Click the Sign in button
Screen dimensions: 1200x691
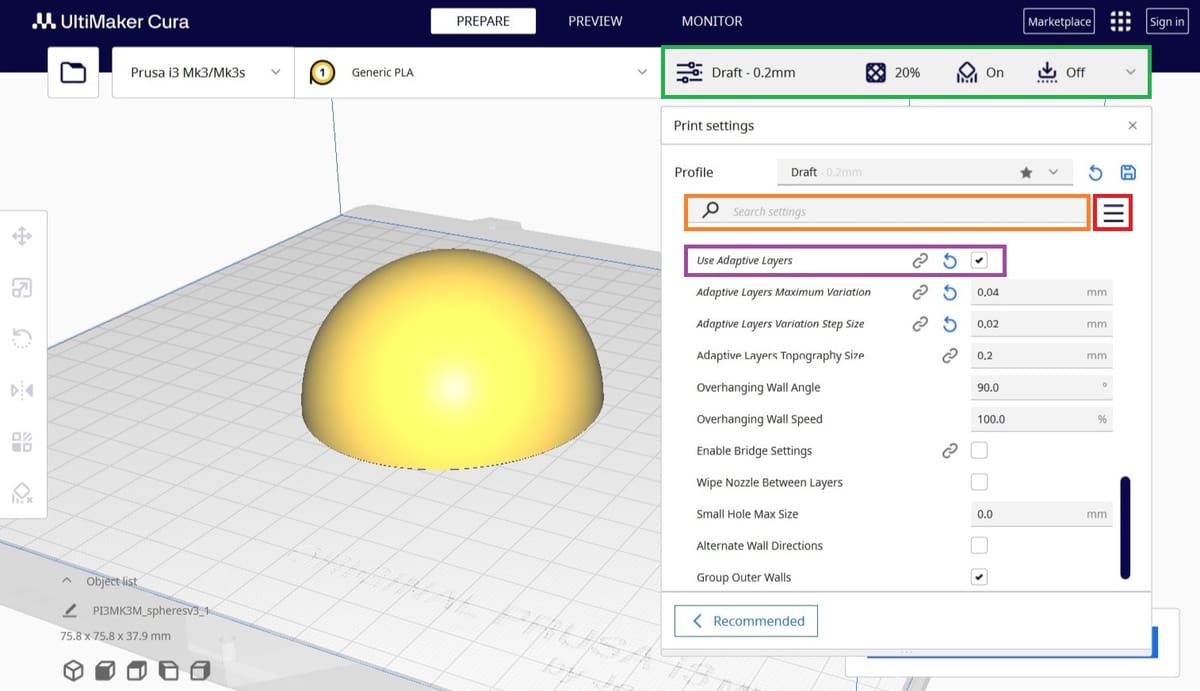tap(1167, 22)
